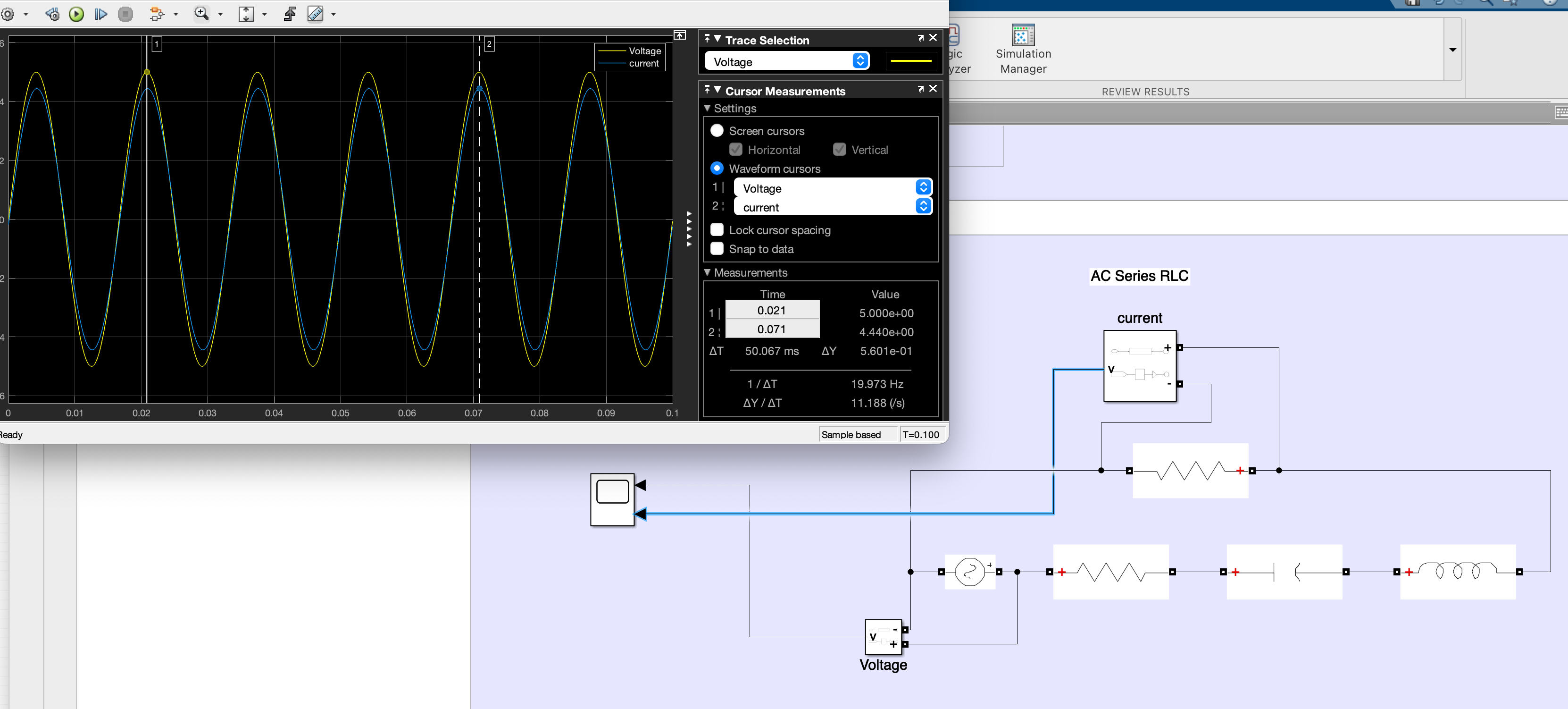This screenshot has height=709, width=1568.
Task: Click the step back snapshot icon
Action: tap(52, 13)
